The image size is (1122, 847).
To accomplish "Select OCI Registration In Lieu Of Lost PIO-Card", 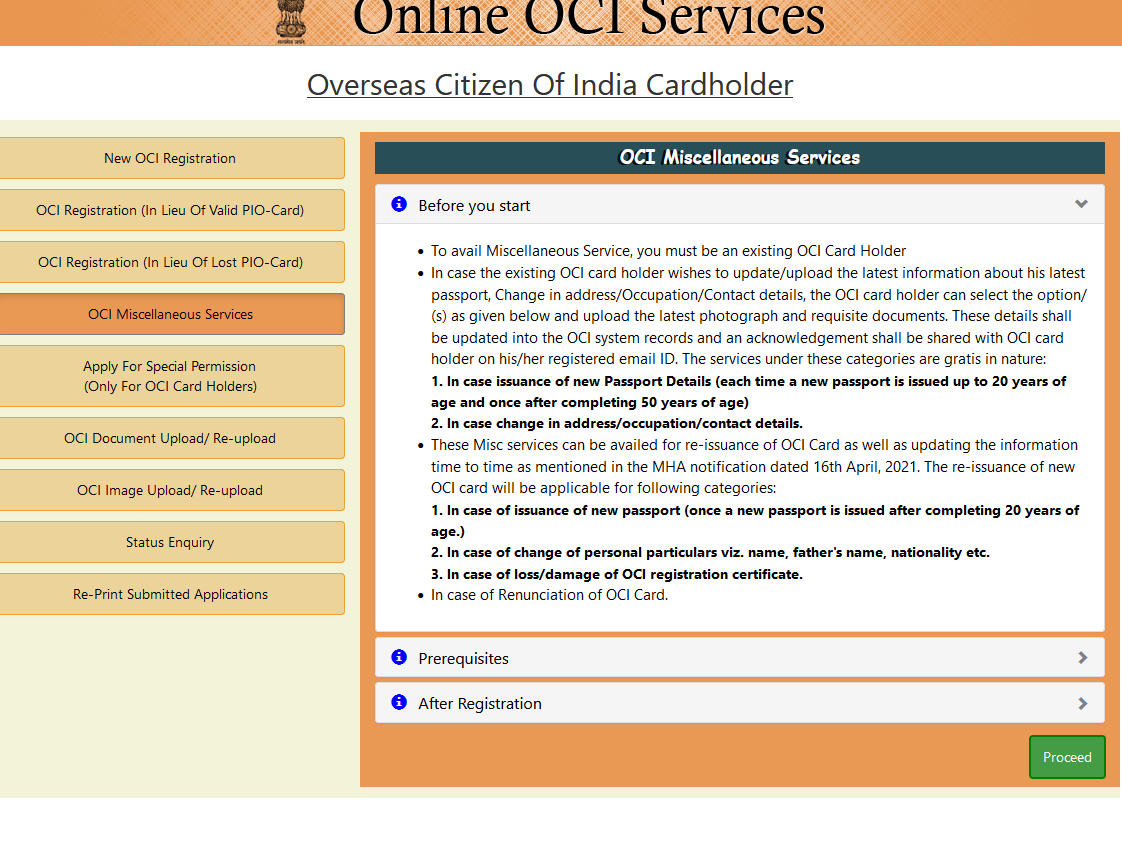I will [170, 263].
